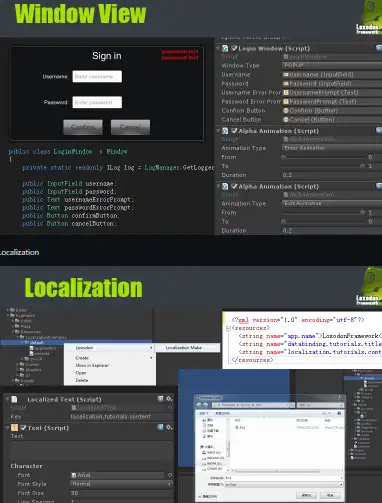Collapse first Alpha Animation component foldout
The height and width of the screenshot is (503, 382).
(218, 131)
